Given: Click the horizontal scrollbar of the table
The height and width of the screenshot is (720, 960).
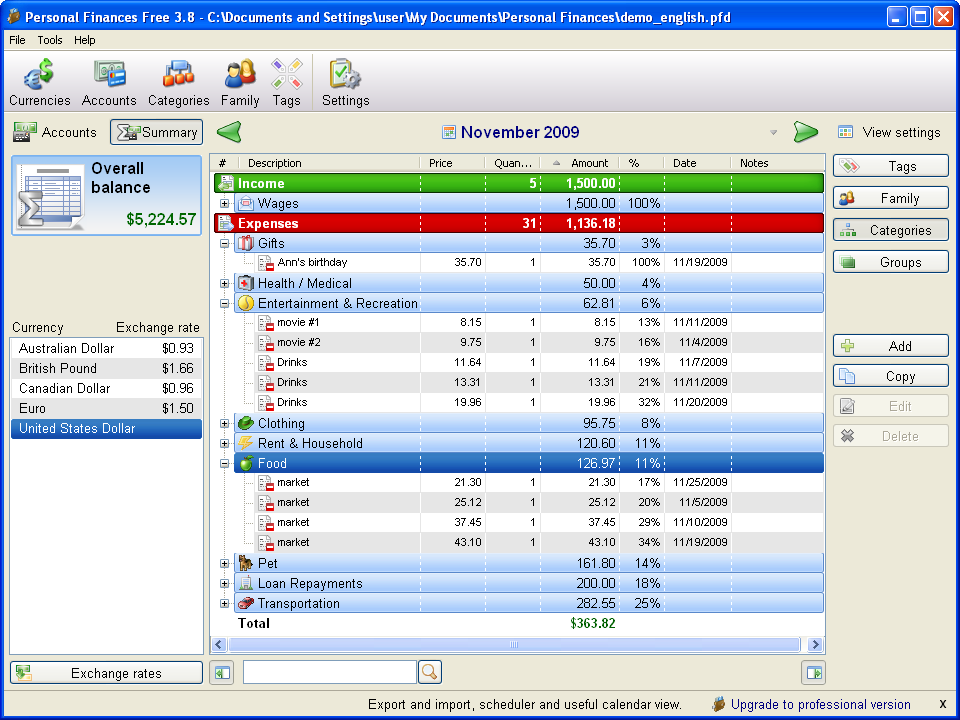Looking at the screenshot, I should click(514, 644).
